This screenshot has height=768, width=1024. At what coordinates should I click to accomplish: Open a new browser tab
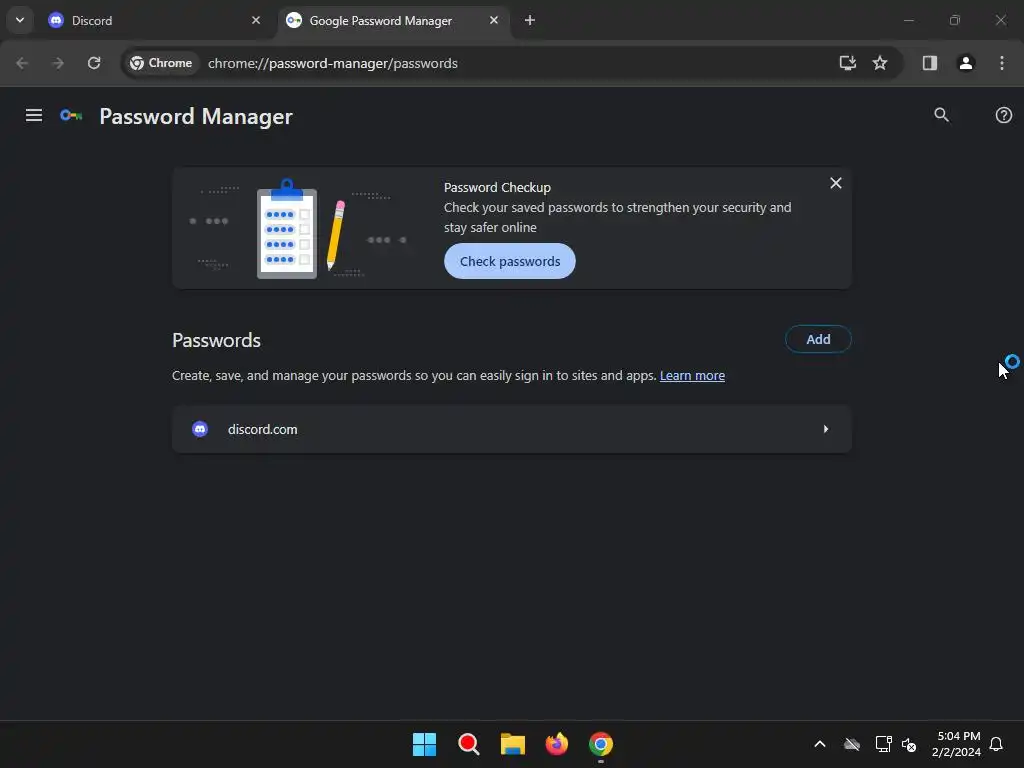coord(530,20)
